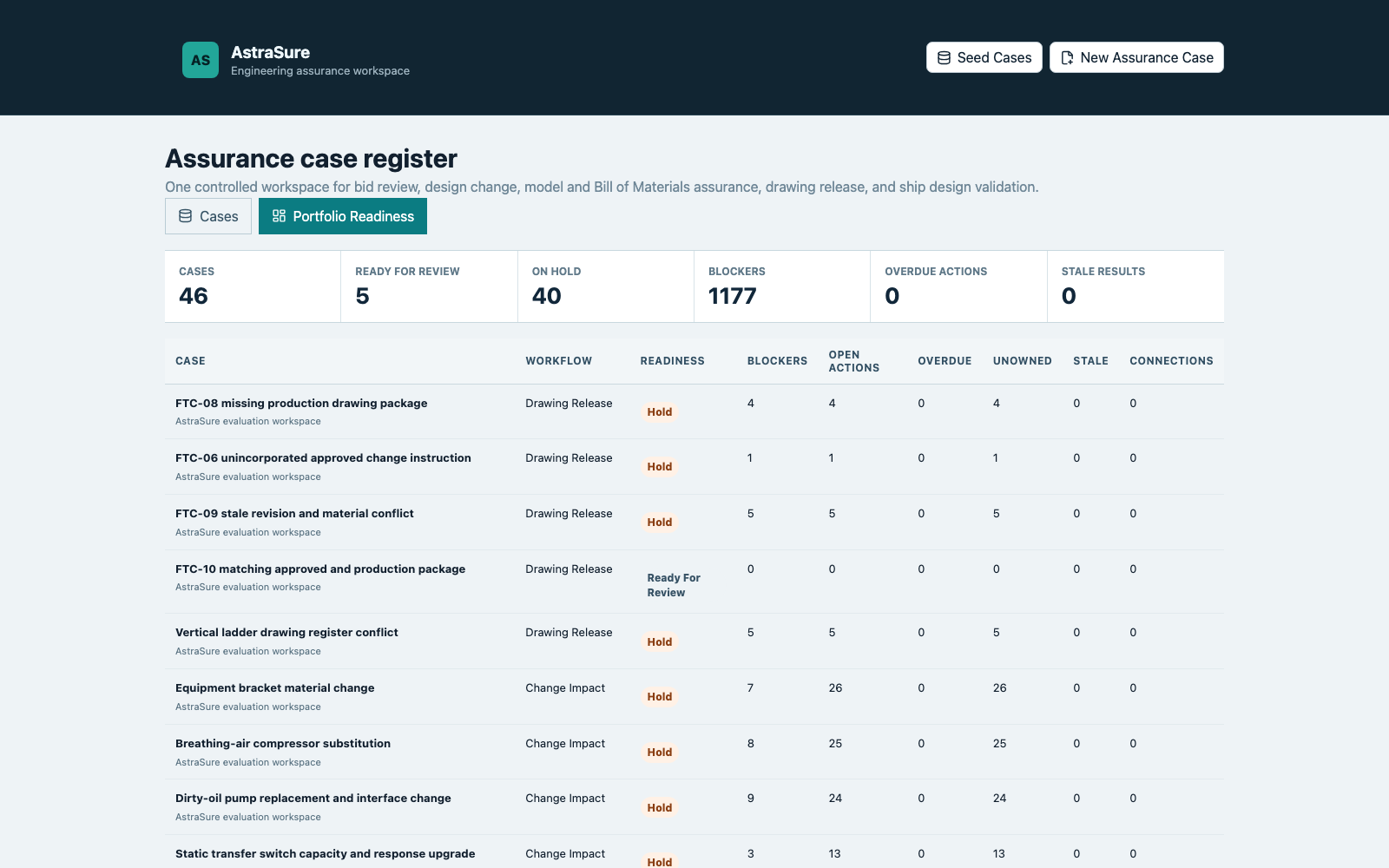
Task: Click Drawing Release workflow in FTC-08 row
Action: coord(569,403)
